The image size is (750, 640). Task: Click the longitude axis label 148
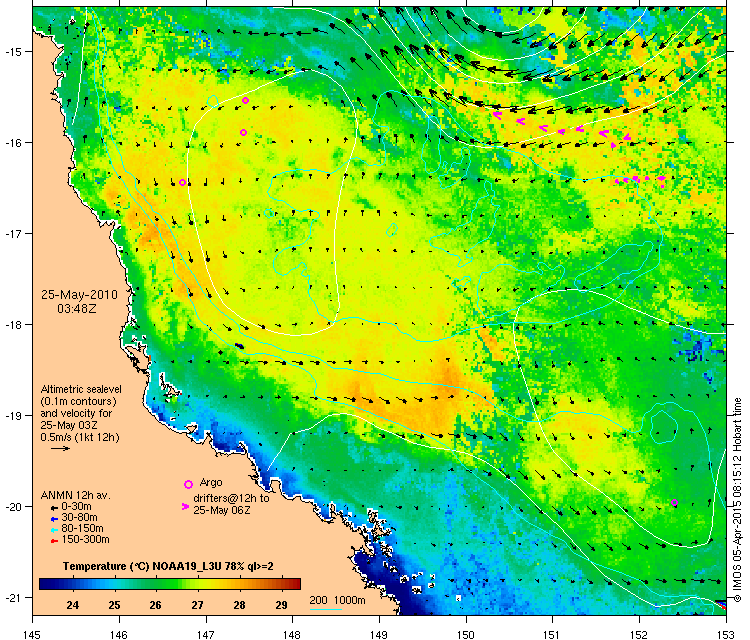point(292,635)
